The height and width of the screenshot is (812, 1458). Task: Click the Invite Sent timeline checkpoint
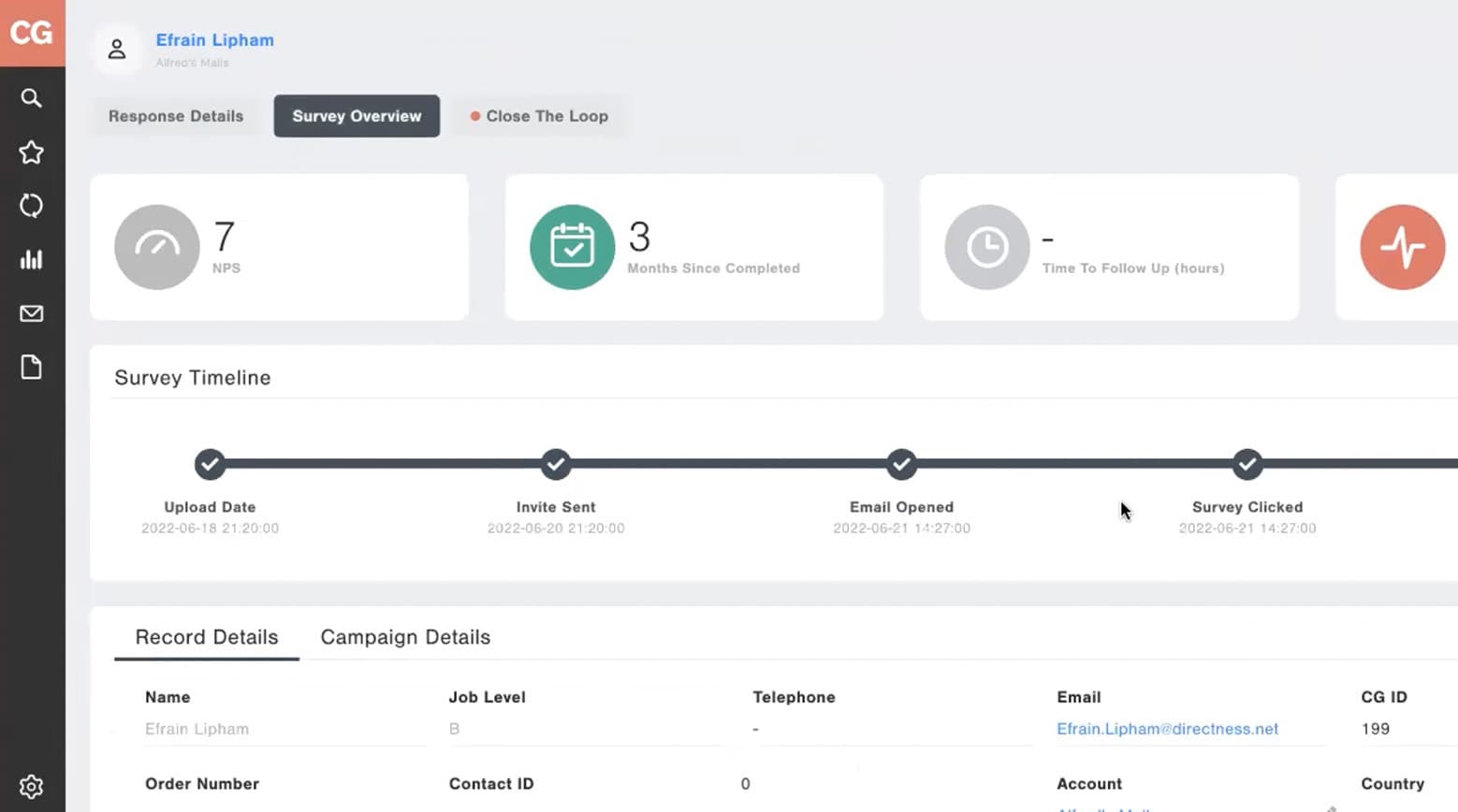coord(555,465)
